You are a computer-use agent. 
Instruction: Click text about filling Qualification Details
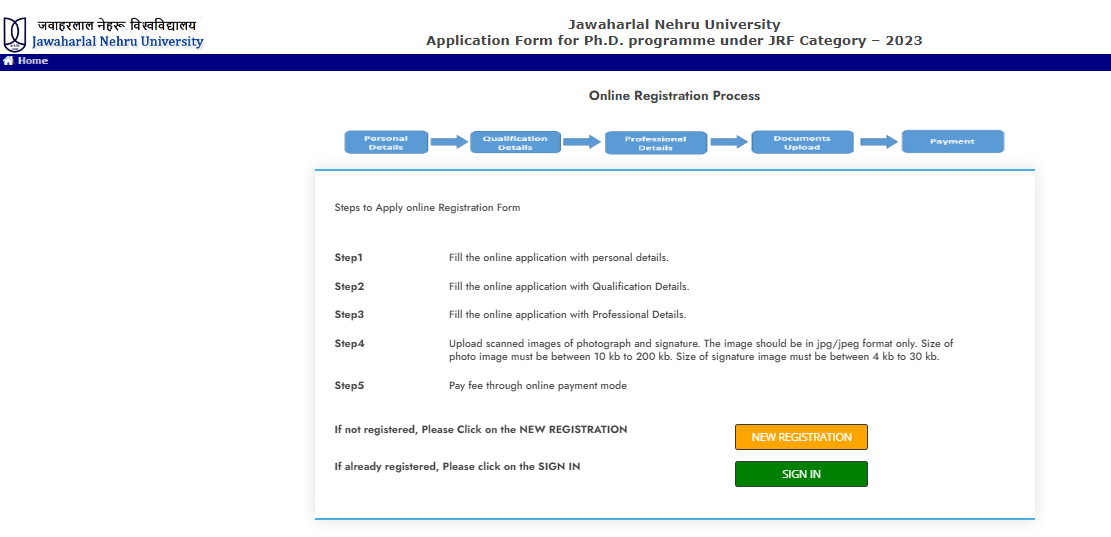569,286
